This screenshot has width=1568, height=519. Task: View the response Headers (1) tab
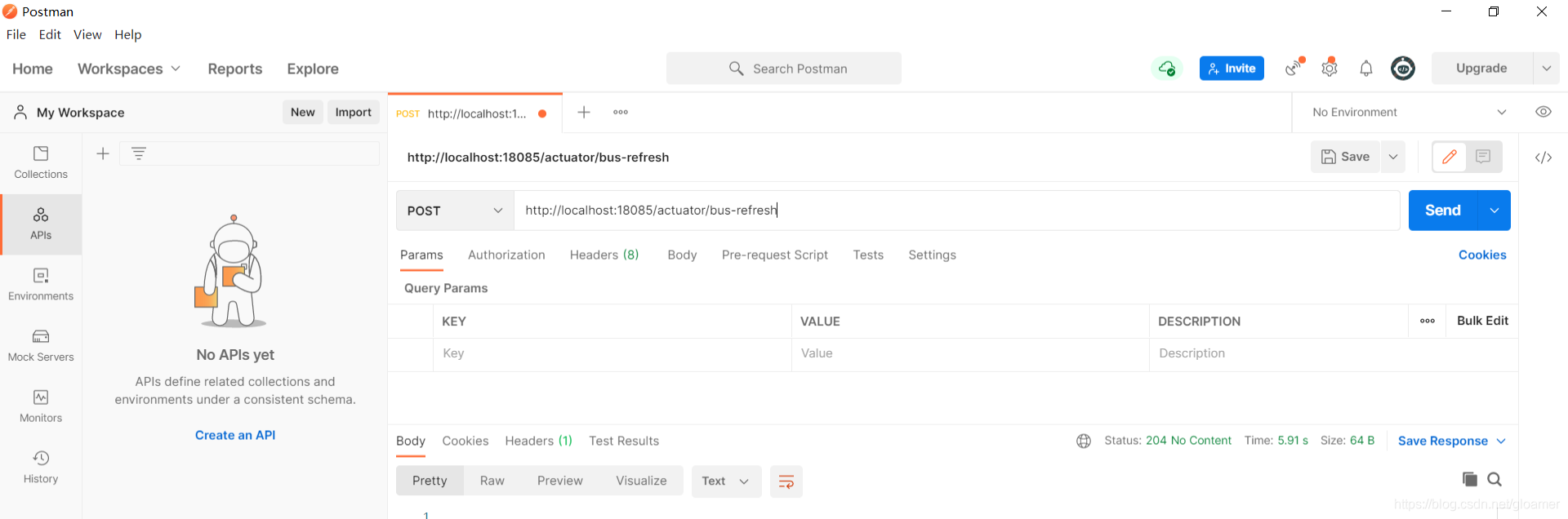click(x=539, y=441)
